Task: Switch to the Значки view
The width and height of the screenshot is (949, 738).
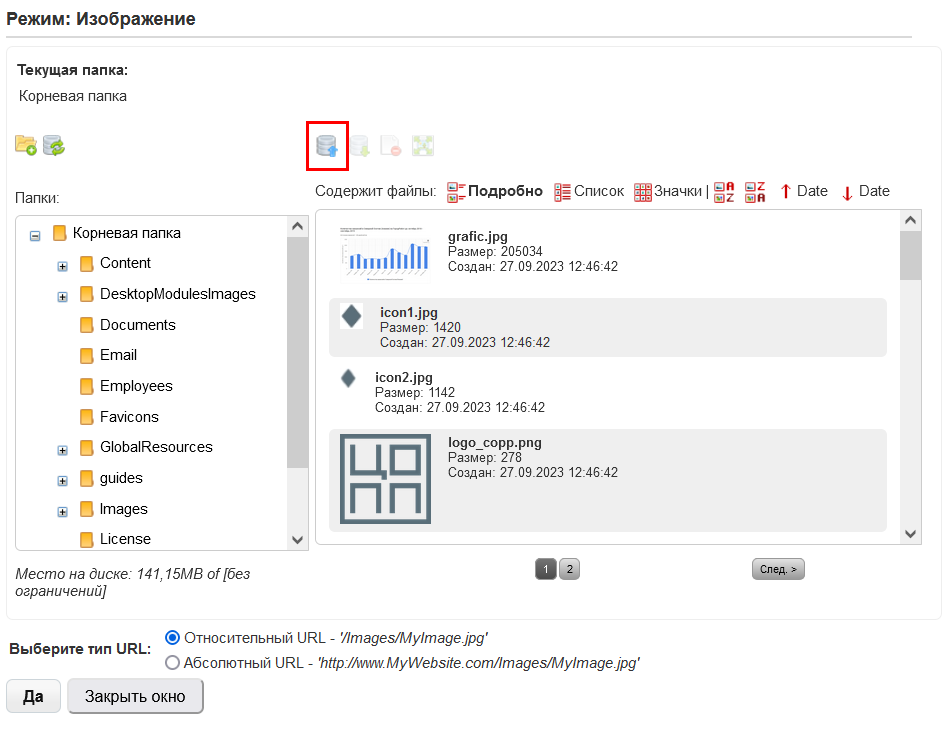Action: click(x=667, y=192)
